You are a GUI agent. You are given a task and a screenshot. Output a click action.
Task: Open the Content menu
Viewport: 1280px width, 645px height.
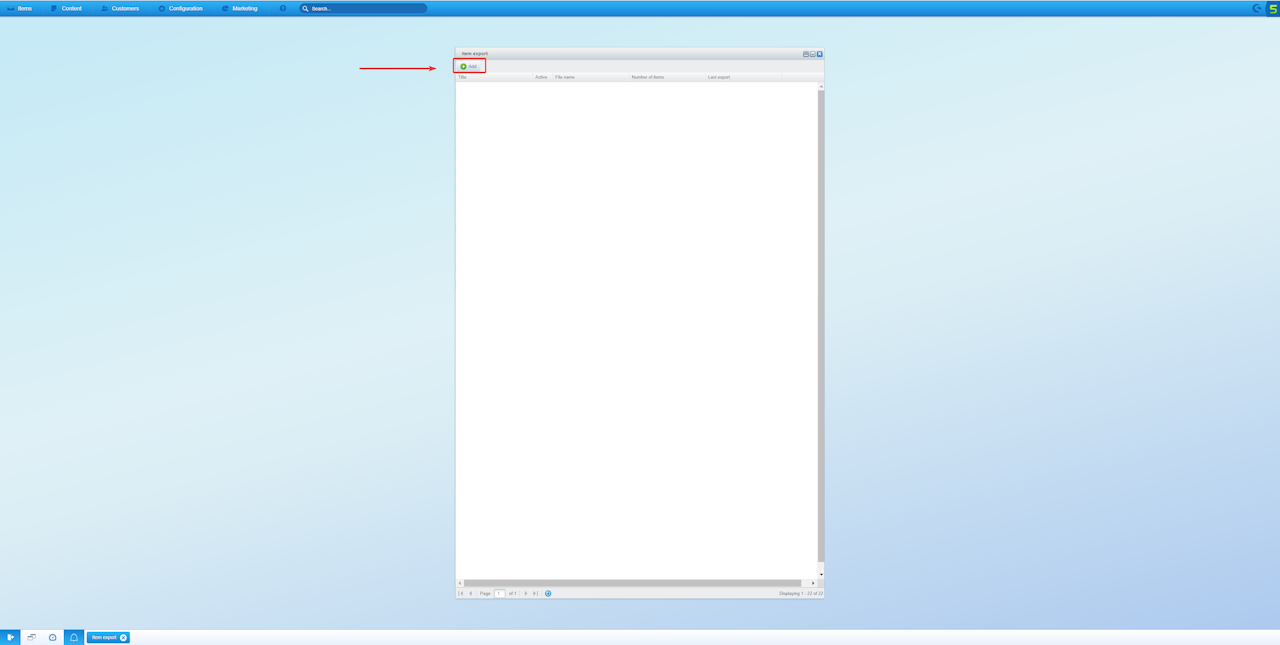[x=66, y=8]
